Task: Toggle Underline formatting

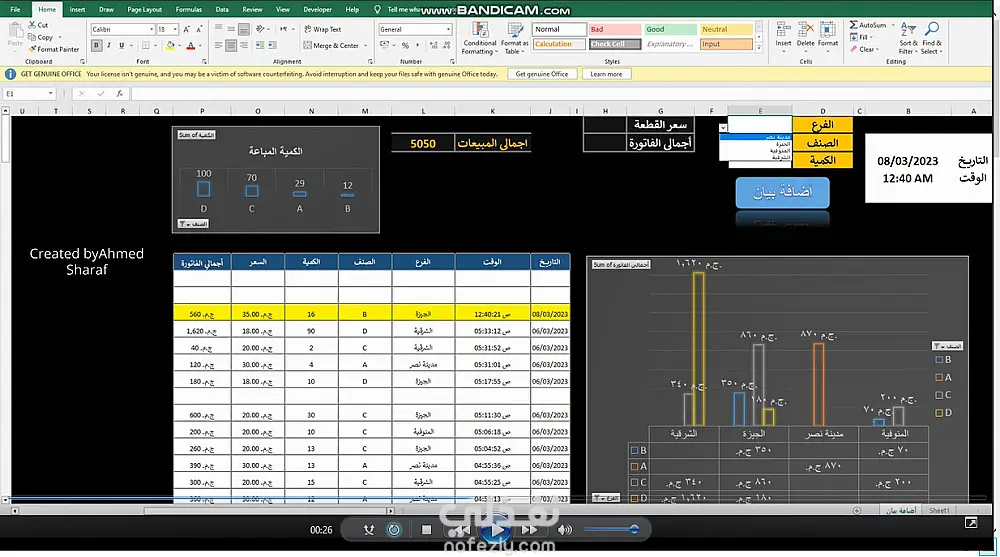Action: [121, 45]
